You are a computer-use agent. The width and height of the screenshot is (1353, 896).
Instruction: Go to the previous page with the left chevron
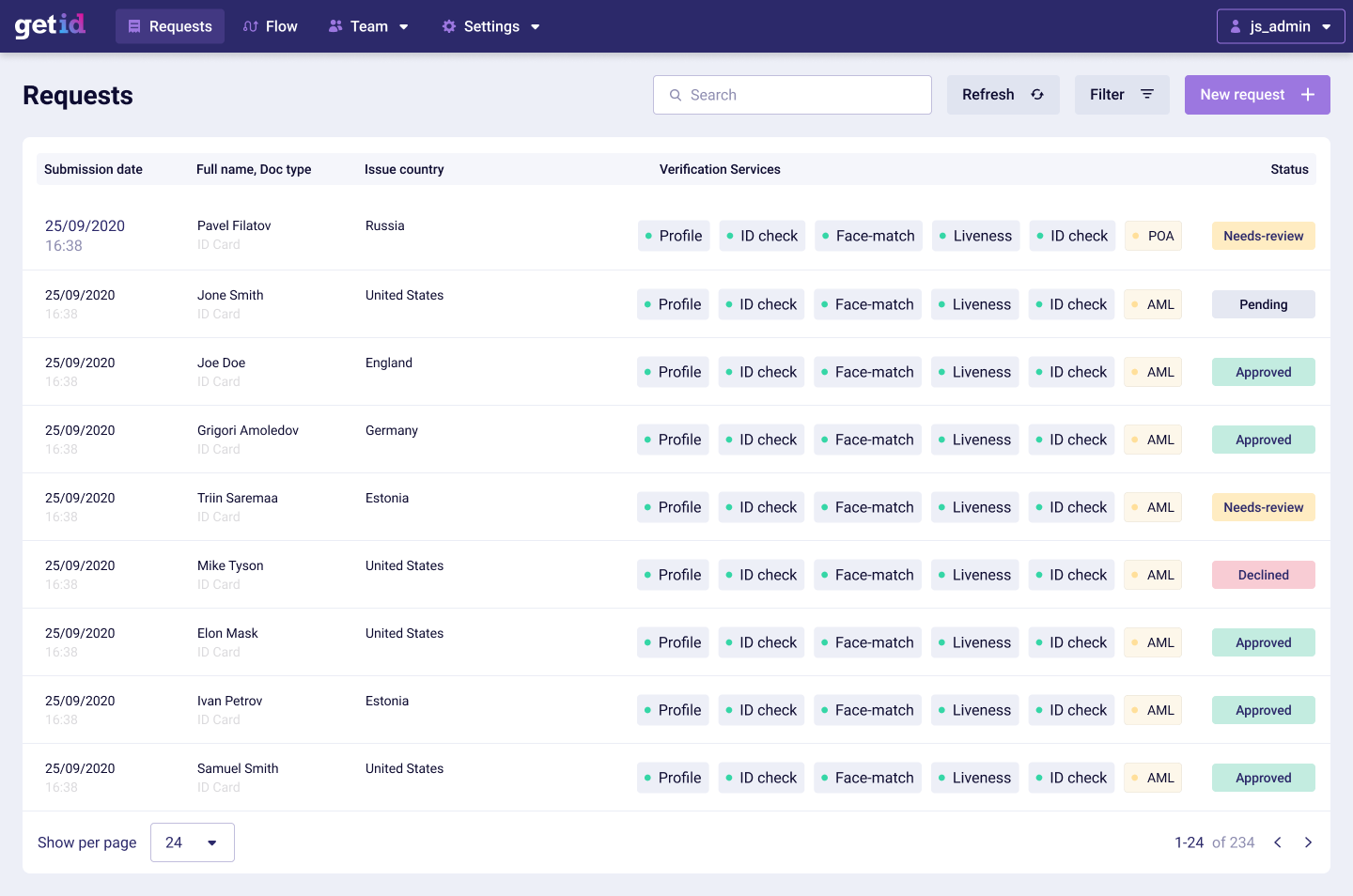(x=1278, y=842)
